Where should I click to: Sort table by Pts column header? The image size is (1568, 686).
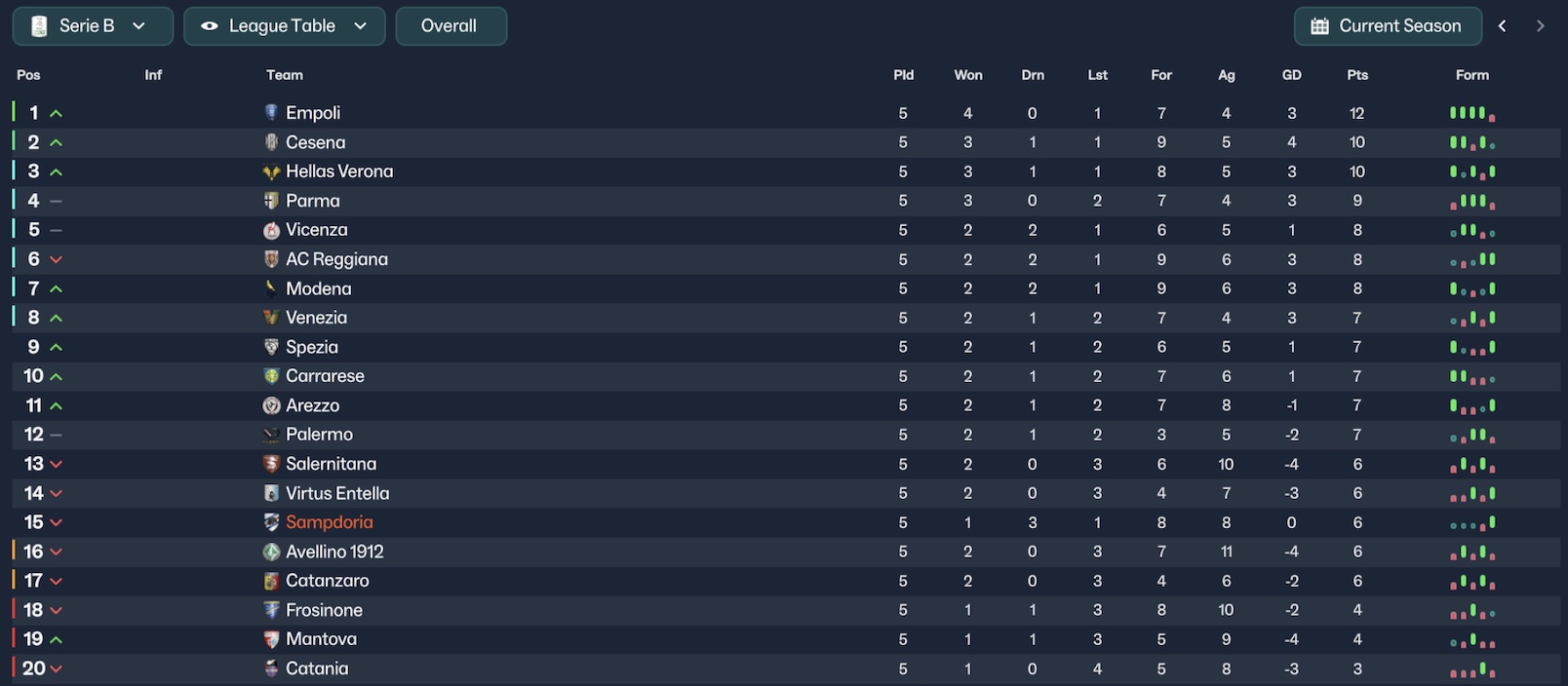click(x=1357, y=75)
